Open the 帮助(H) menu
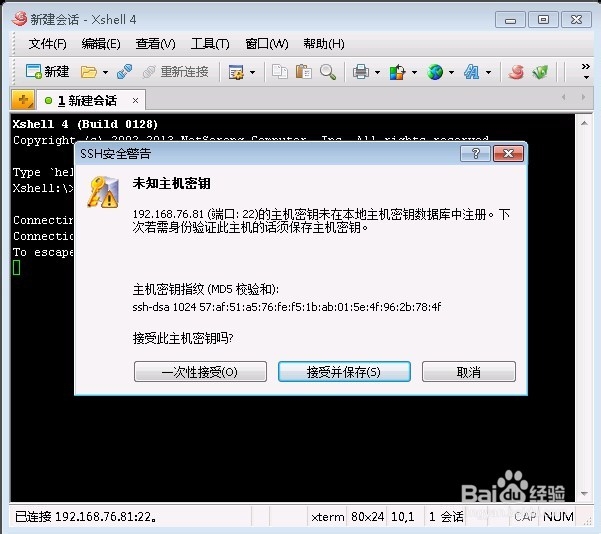The height and width of the screenshot is (534, 601). [324, 44]
